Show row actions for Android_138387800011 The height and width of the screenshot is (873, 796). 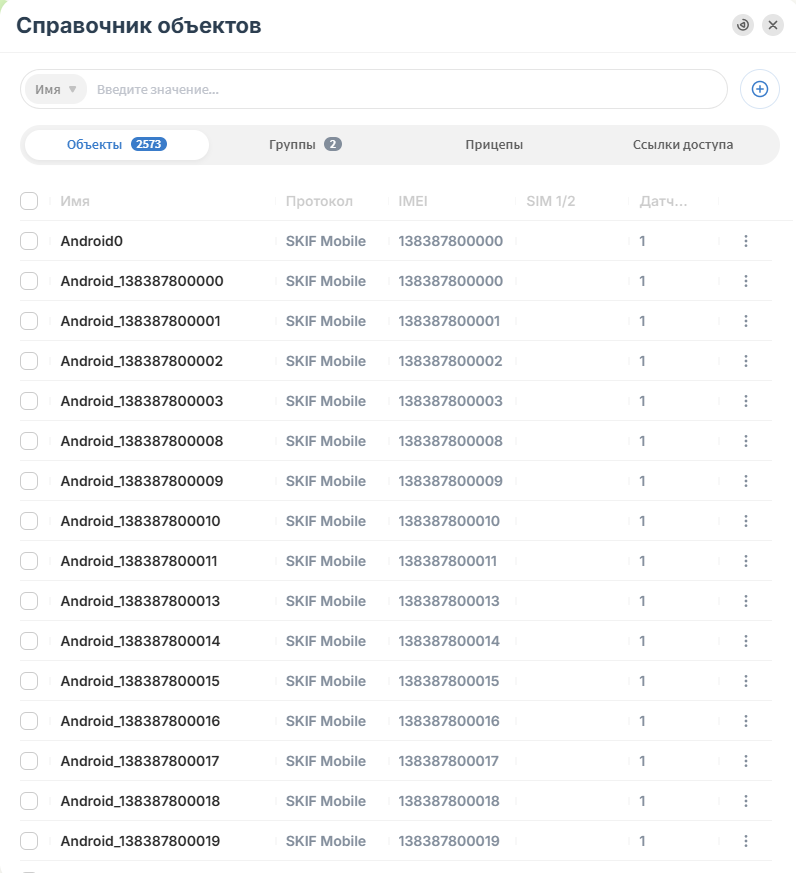pyautogui.click(x=746, y=561)
